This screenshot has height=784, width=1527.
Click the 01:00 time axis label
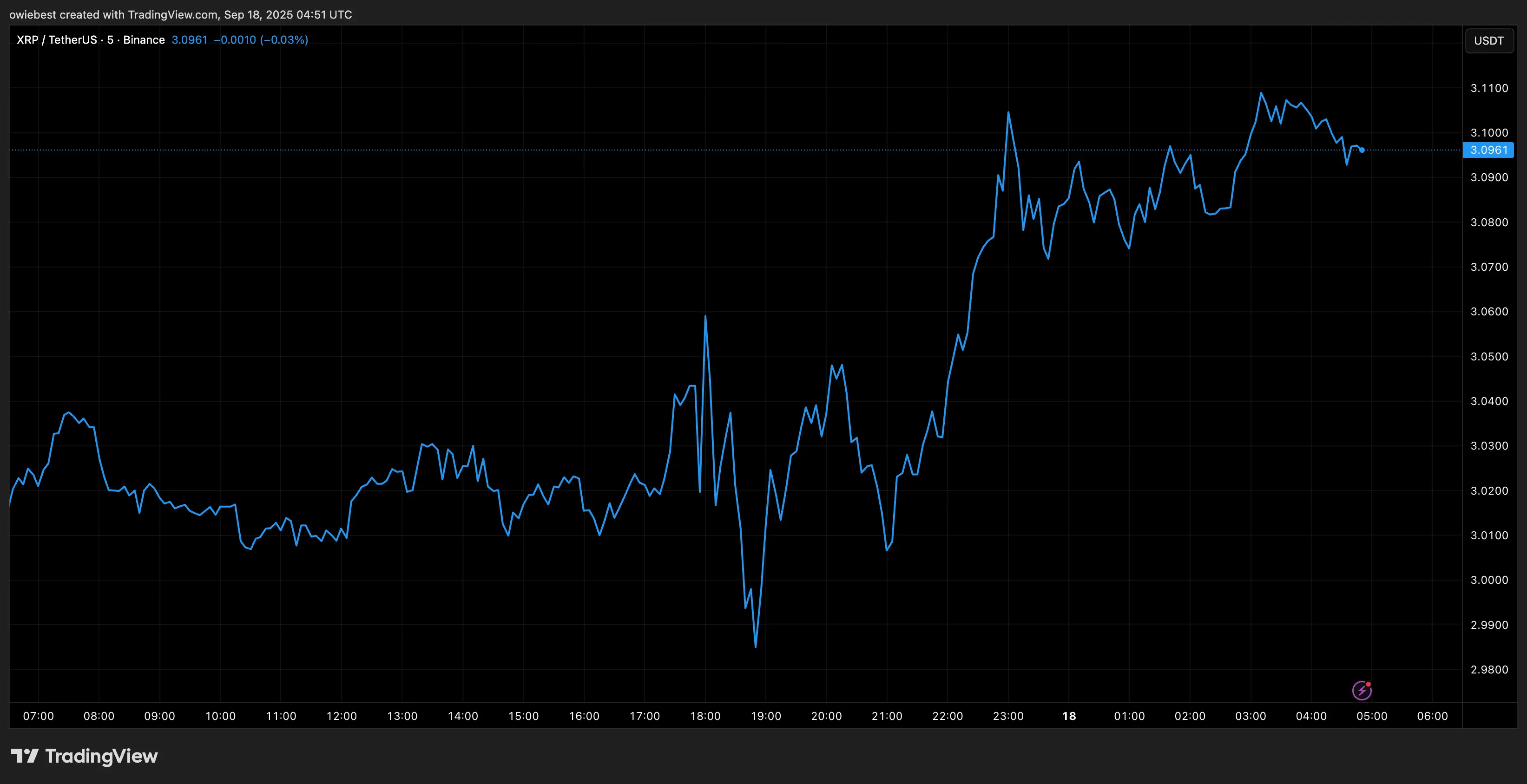tap(1129, 716)
